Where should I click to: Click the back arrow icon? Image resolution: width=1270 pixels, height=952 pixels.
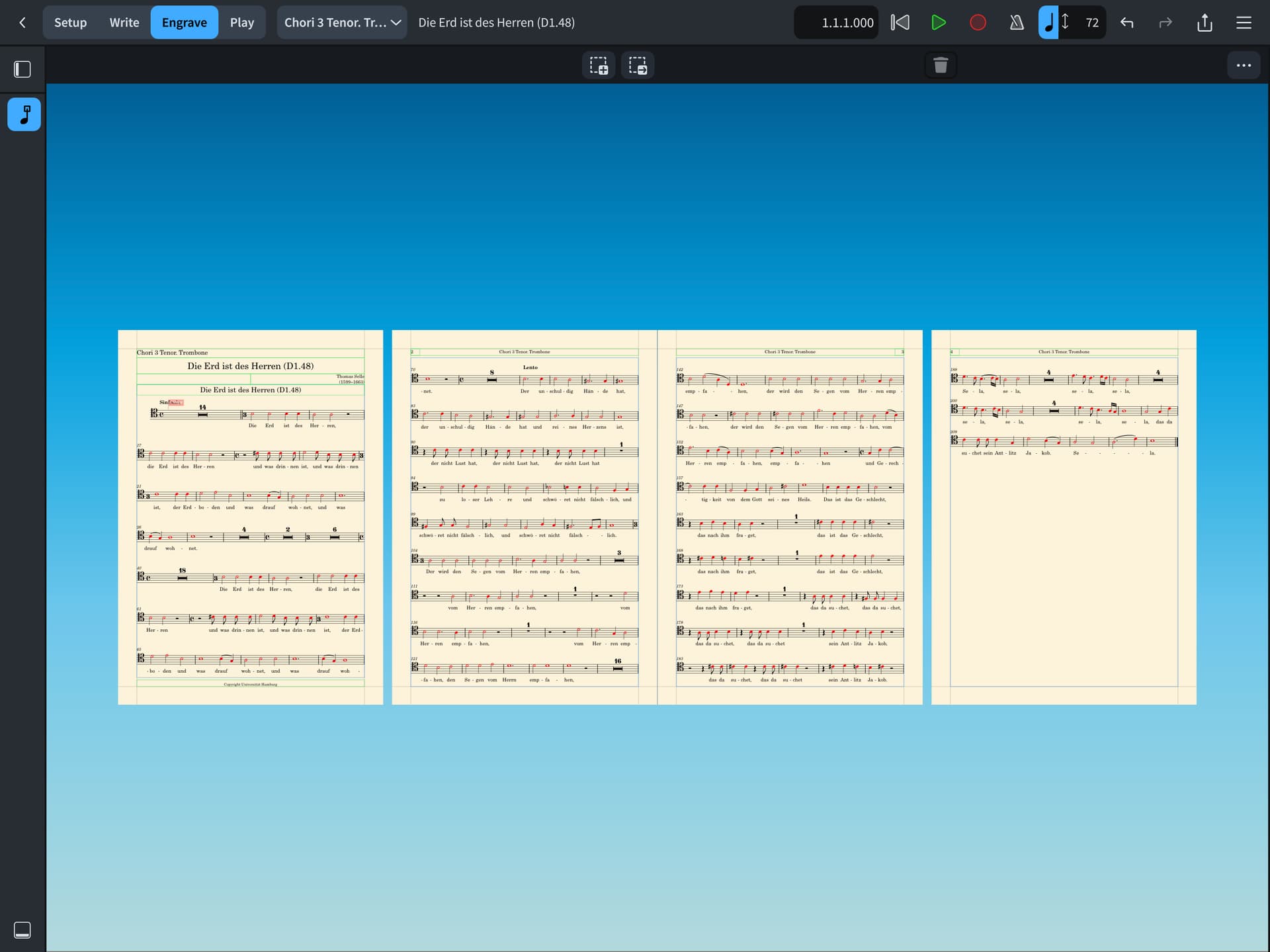tap(22, 22)
